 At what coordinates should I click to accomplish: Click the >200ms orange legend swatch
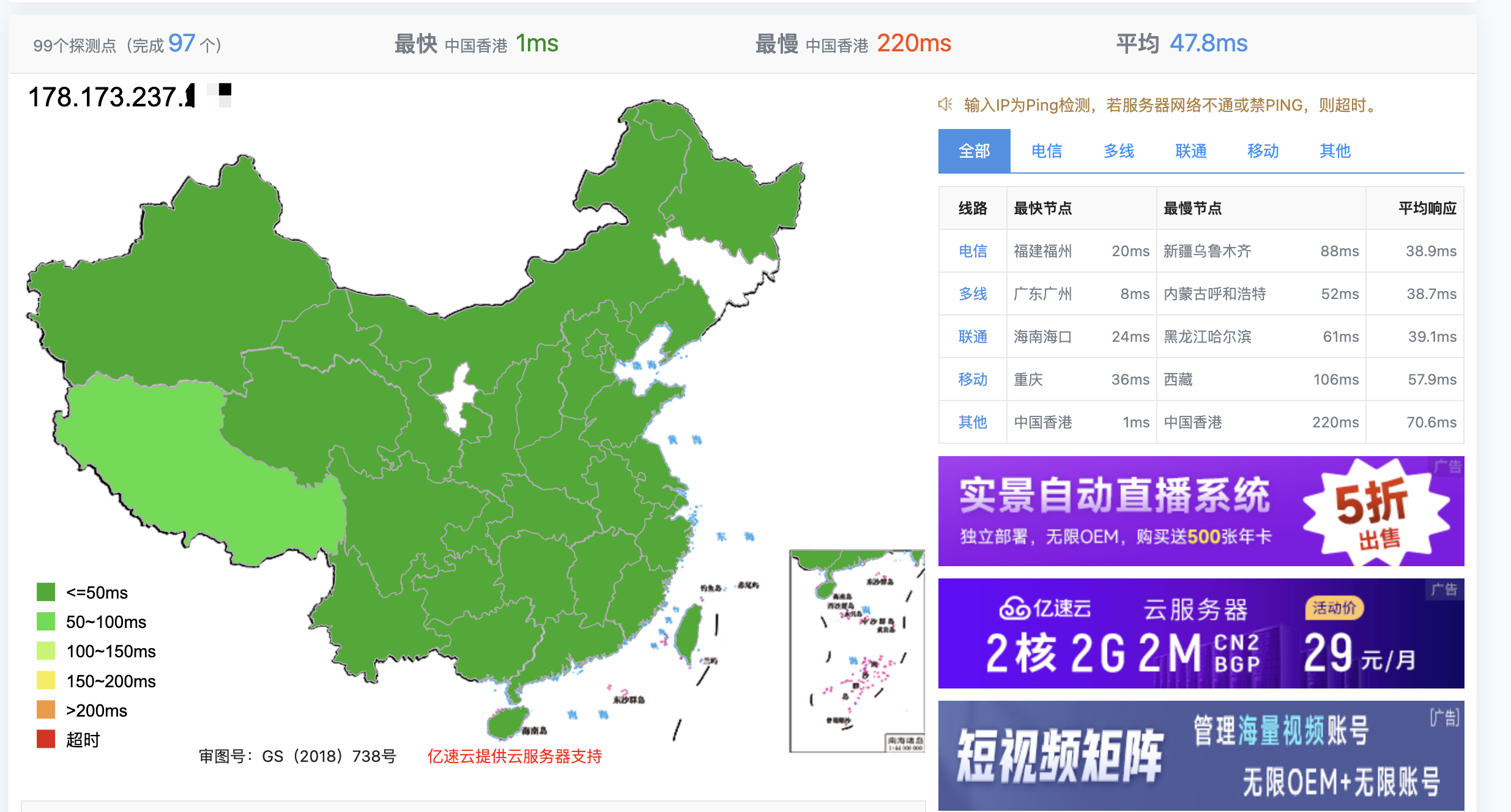click(x=46, y=709)
